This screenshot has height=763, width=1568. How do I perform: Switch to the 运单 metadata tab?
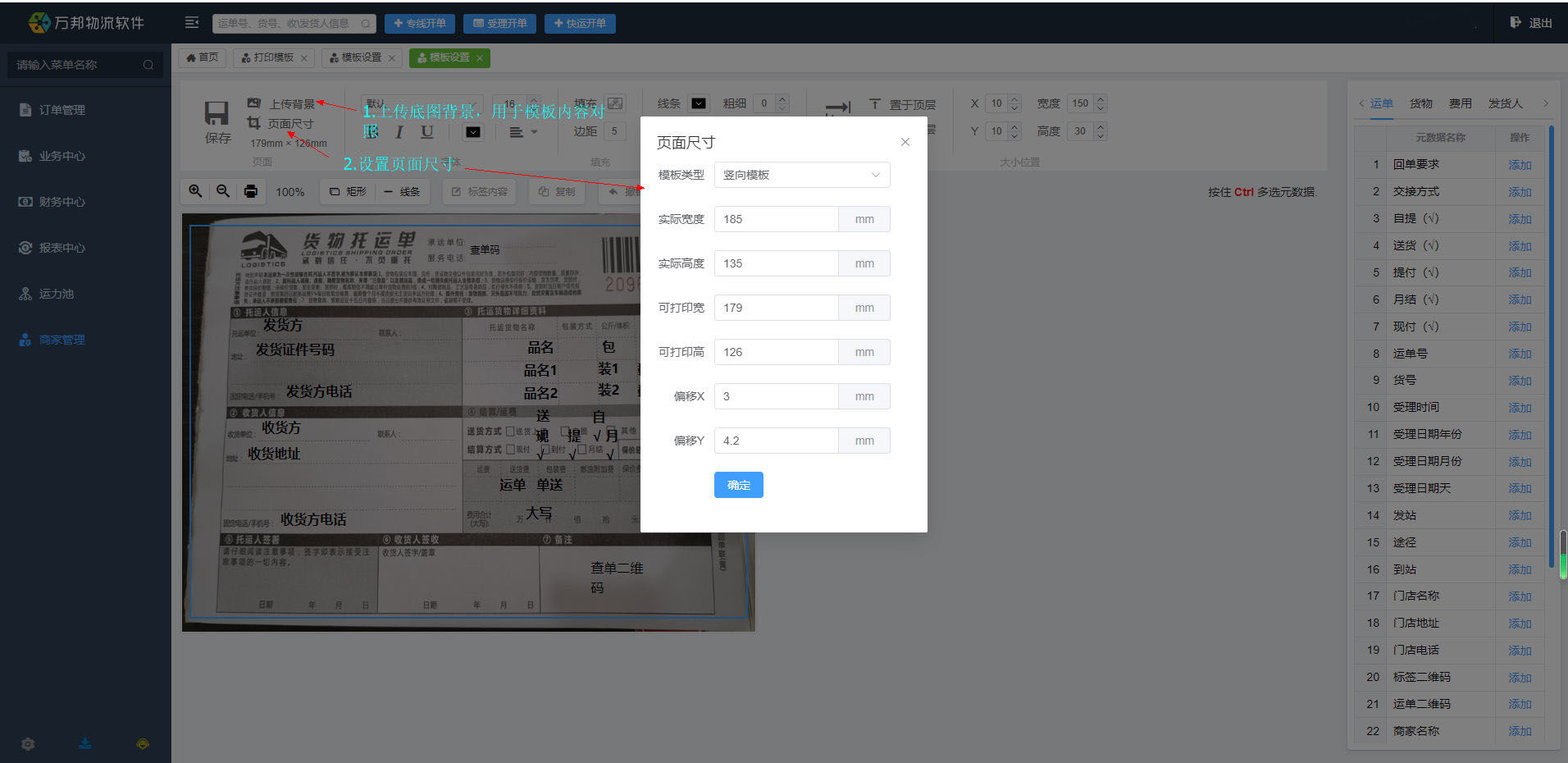tap(1382, 103)
